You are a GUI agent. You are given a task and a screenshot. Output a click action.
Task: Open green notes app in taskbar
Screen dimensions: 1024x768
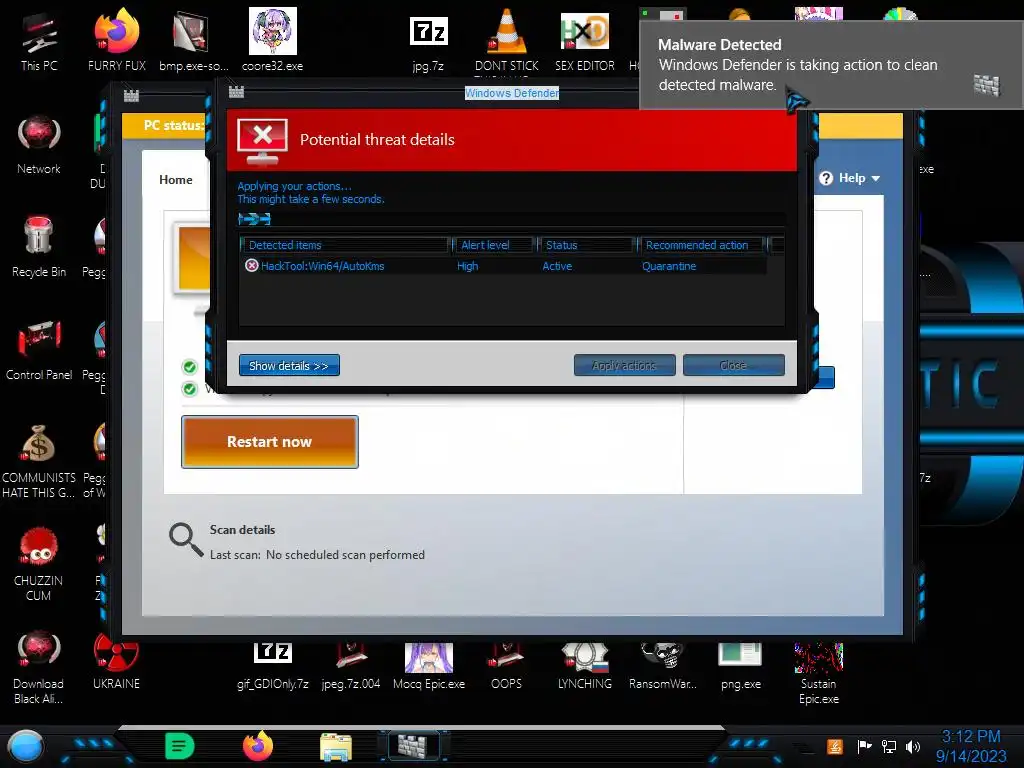180,746
